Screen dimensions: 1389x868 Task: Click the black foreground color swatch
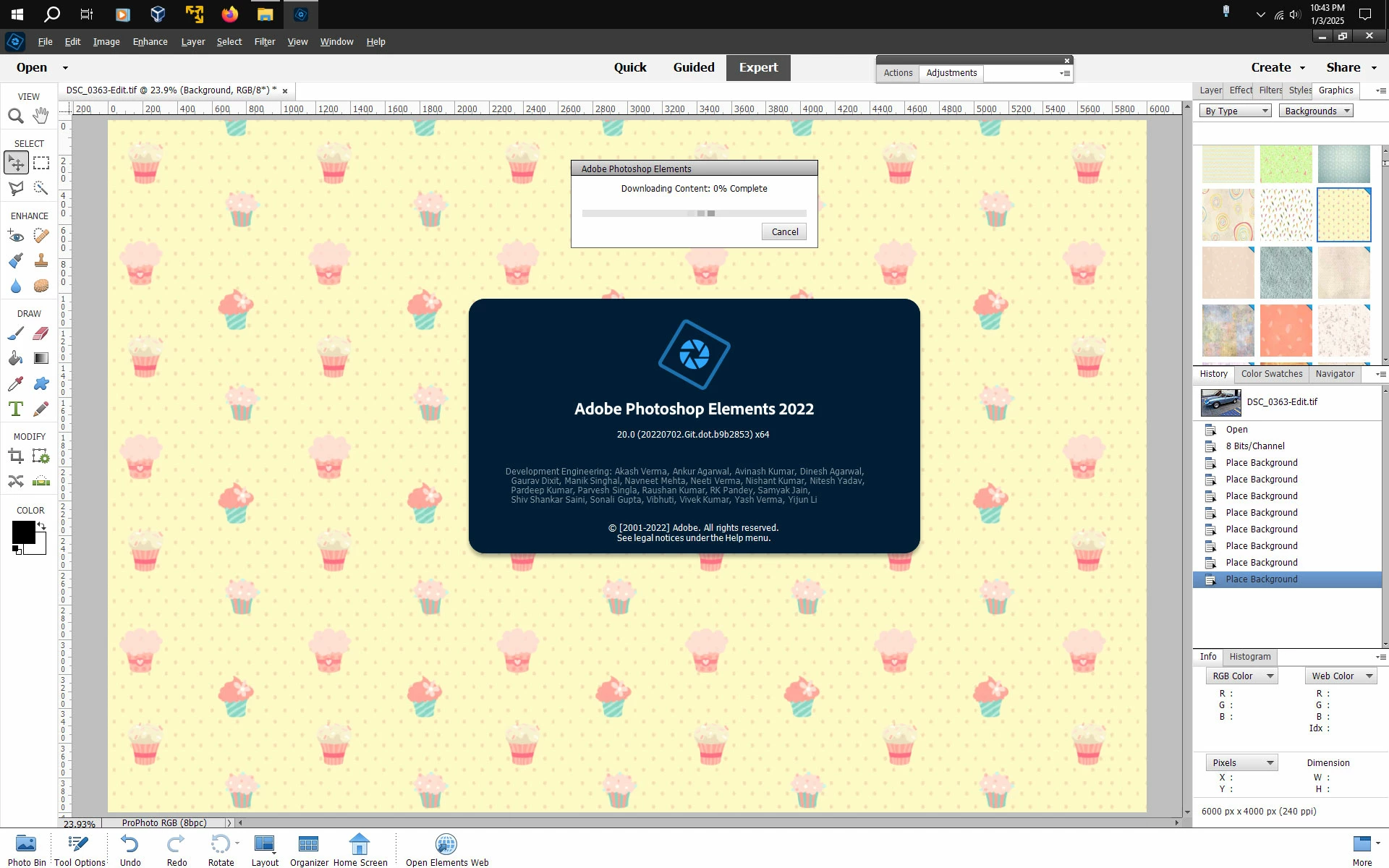[x=22, y=532]
